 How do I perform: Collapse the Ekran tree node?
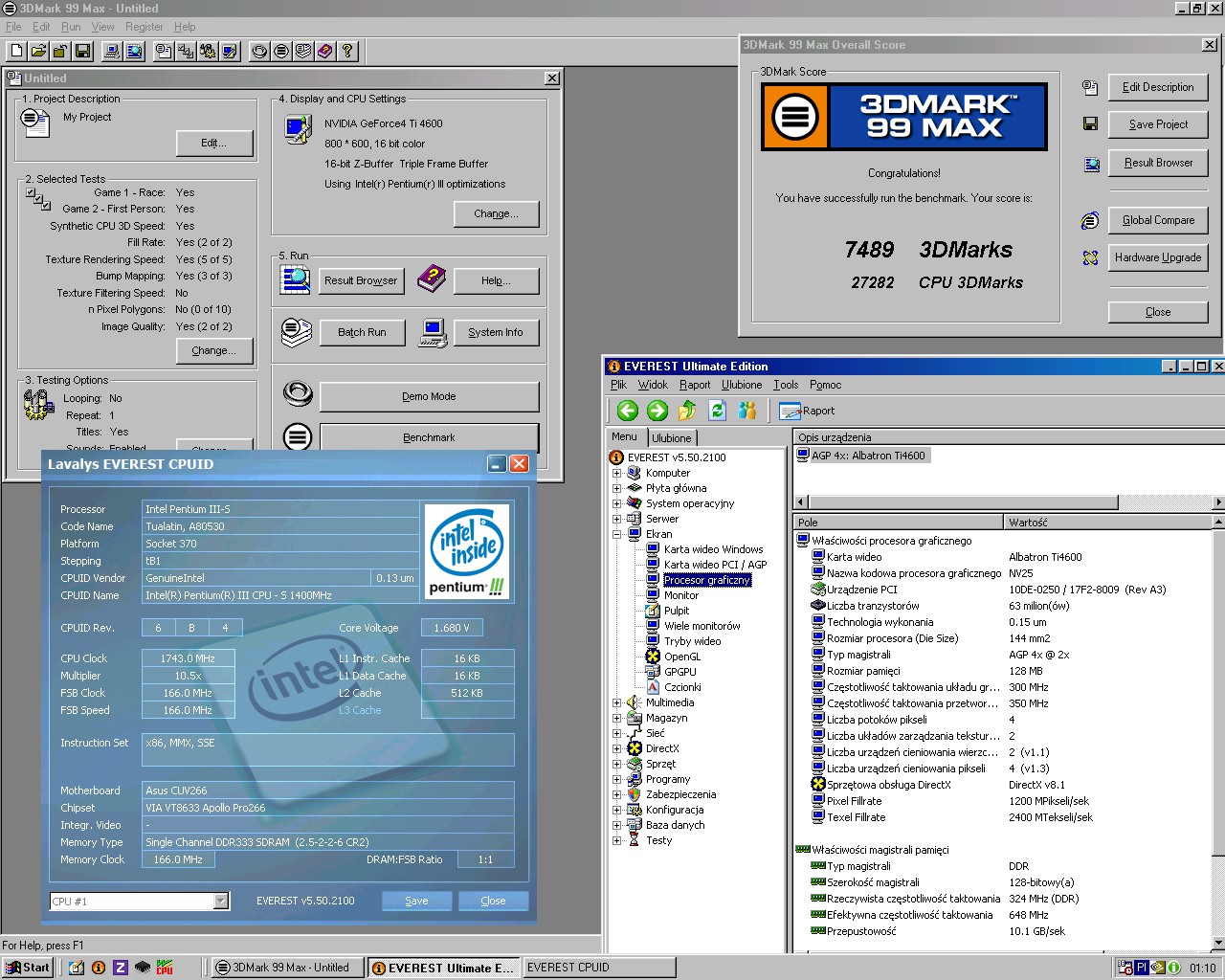[617, 534]
